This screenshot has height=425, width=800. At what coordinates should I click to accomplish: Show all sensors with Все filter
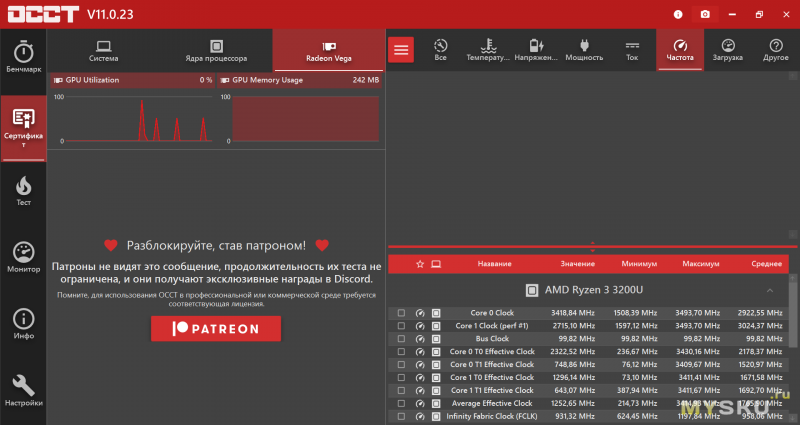(440, 50)
